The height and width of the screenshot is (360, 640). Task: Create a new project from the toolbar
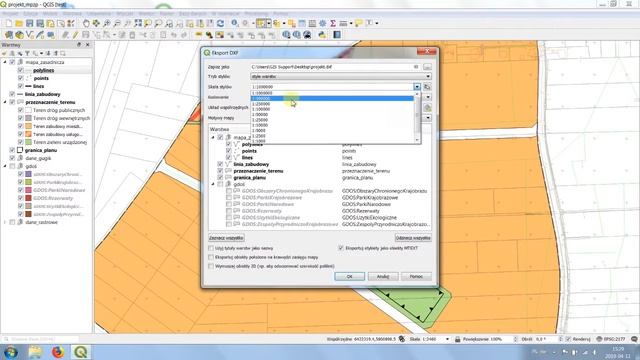click(x=9, y=24)
